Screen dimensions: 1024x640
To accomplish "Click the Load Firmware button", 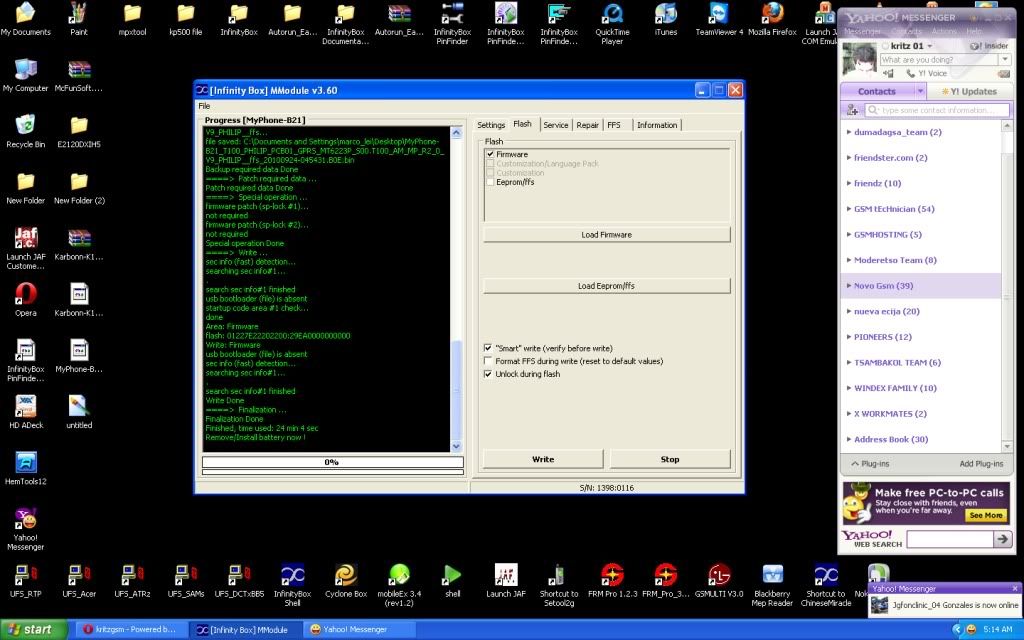I will click(607, 234).
